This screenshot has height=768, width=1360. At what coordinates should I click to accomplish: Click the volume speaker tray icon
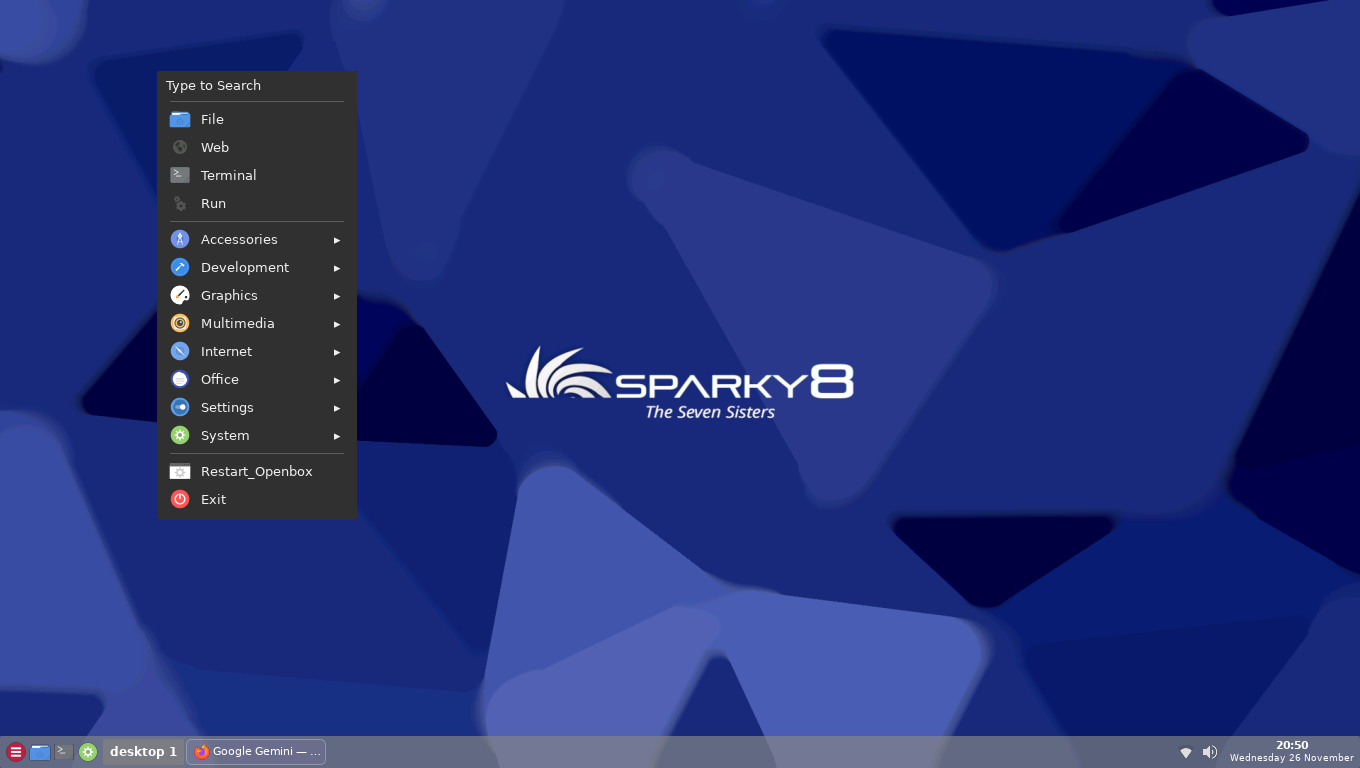click(1210, 752)
